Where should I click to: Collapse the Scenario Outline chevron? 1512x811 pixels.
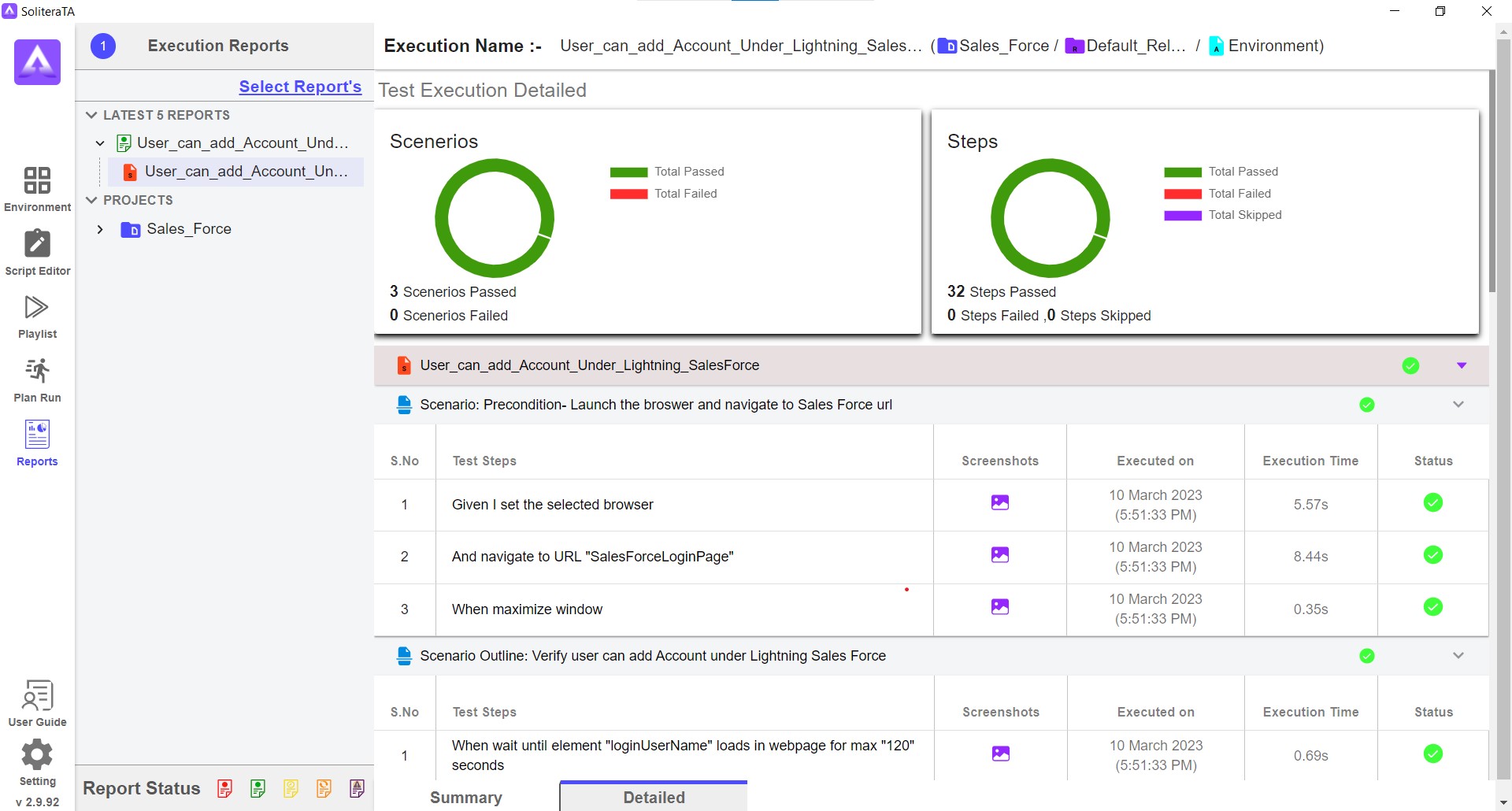click(x=1458, y=656)
